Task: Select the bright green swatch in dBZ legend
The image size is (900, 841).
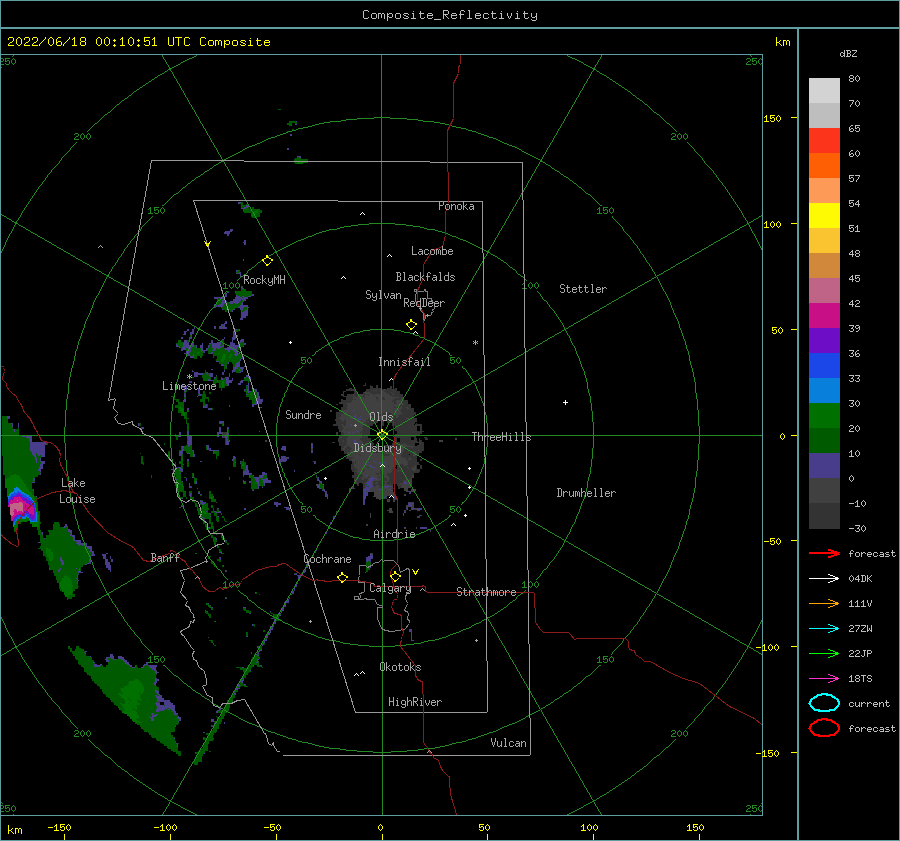Action: [824, 415]
